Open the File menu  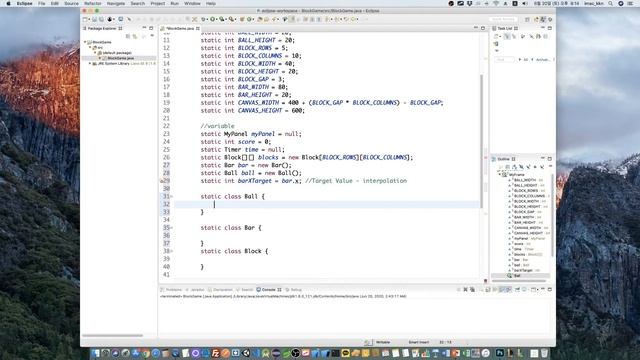point(42,3)
